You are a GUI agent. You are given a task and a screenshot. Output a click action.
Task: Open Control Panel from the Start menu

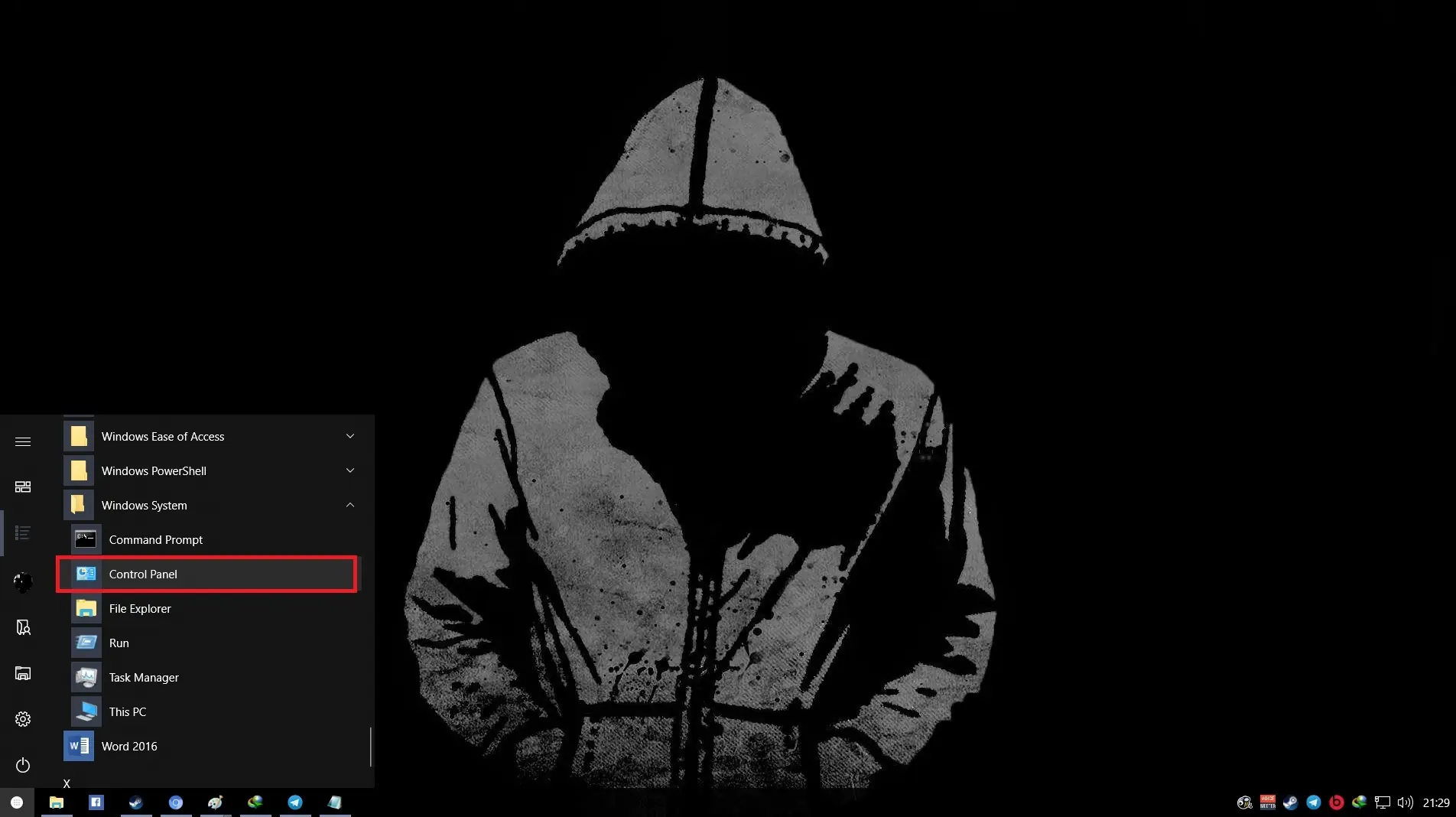pos(206,574)
